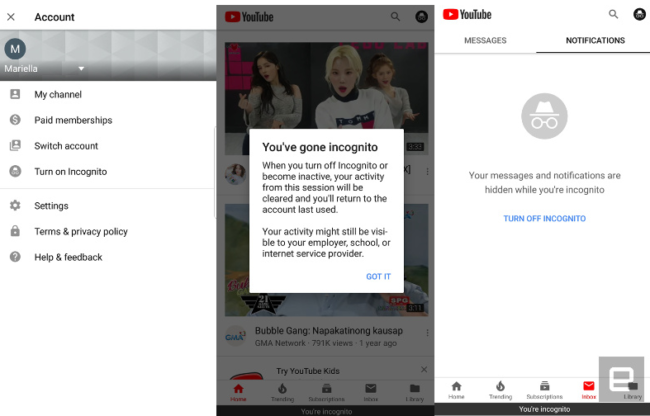Open Terms & privacy policy

(x=81, y=231)
